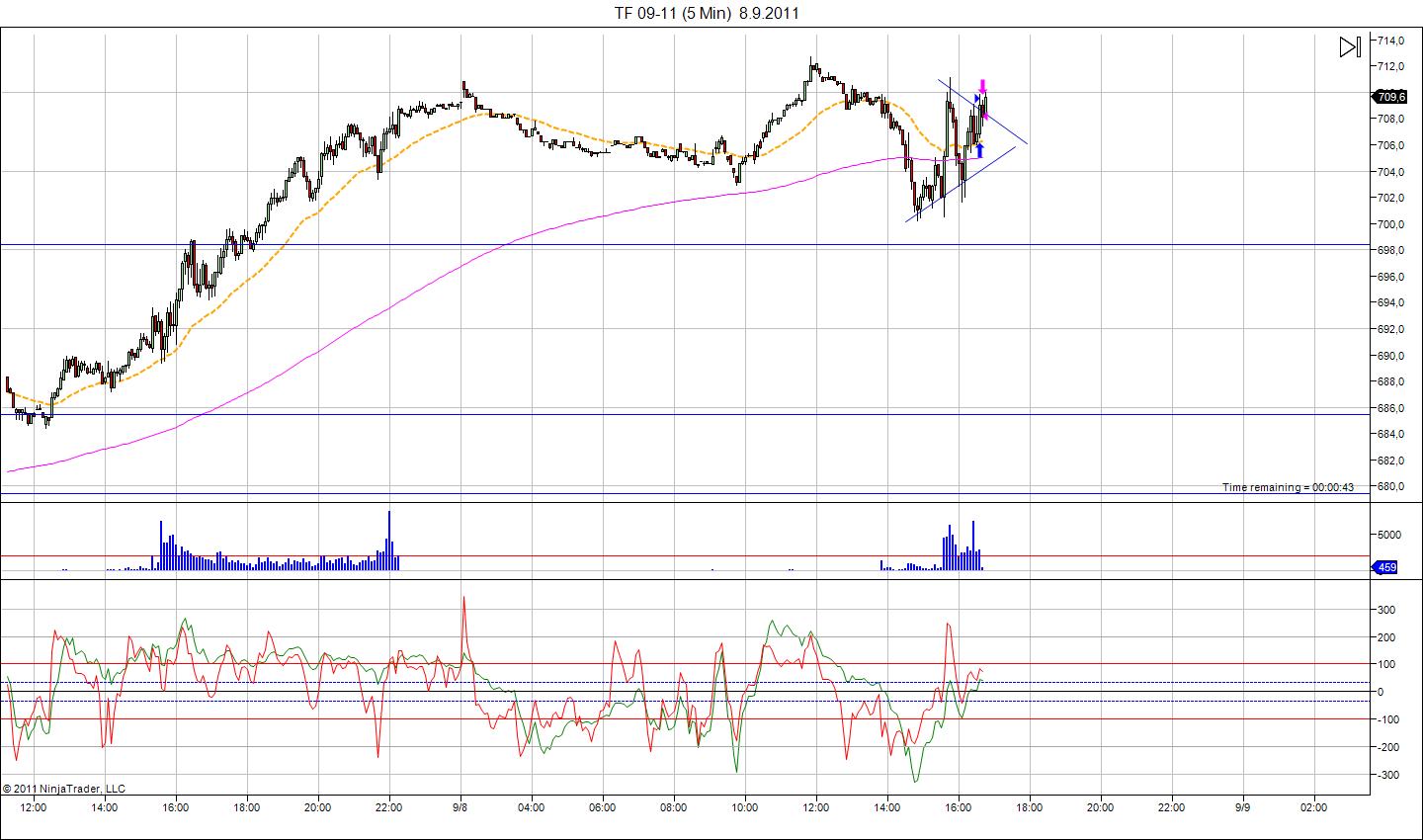Click the 702,0 price axis label

[x=1390, y=198]
